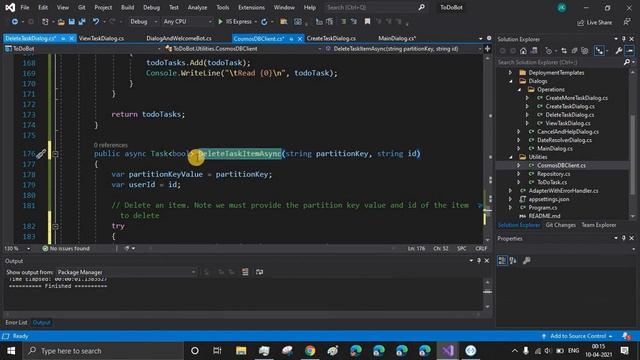Toggle Preview Selected Items in Solution Explorer
Viewport: 640px width, 360px height.
[x=630, y=51]
